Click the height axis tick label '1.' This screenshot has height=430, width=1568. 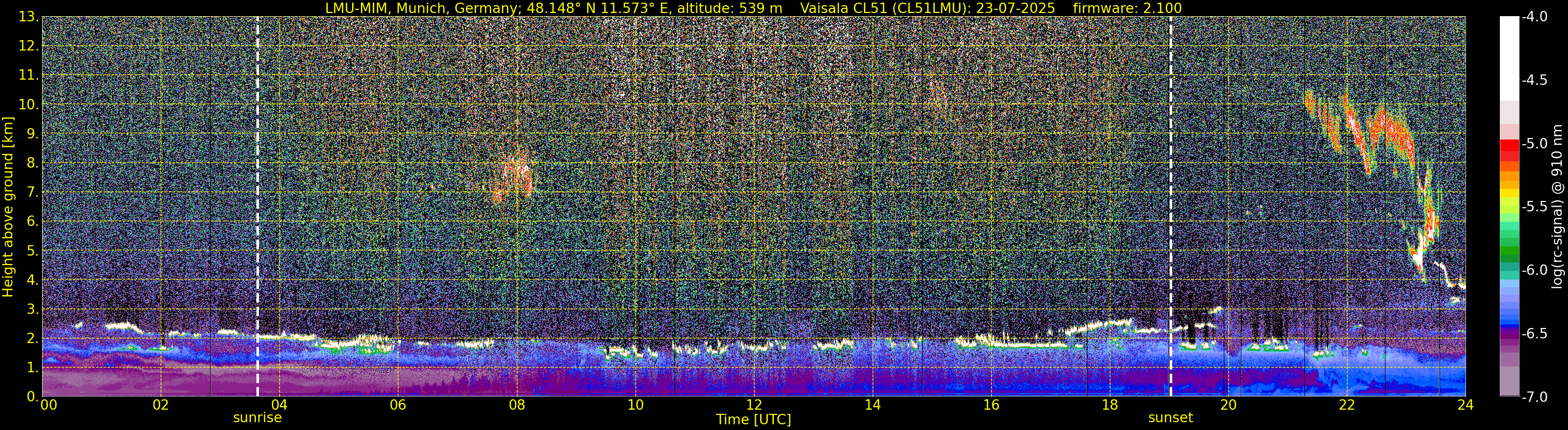32,367
